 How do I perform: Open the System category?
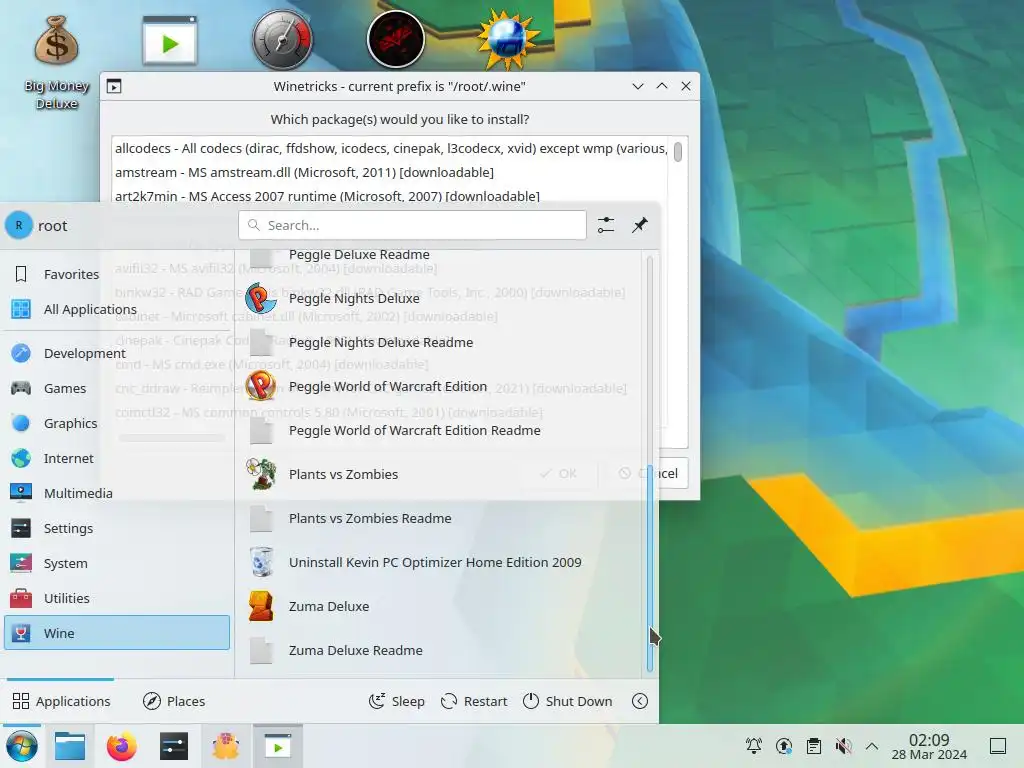point(117,563)
